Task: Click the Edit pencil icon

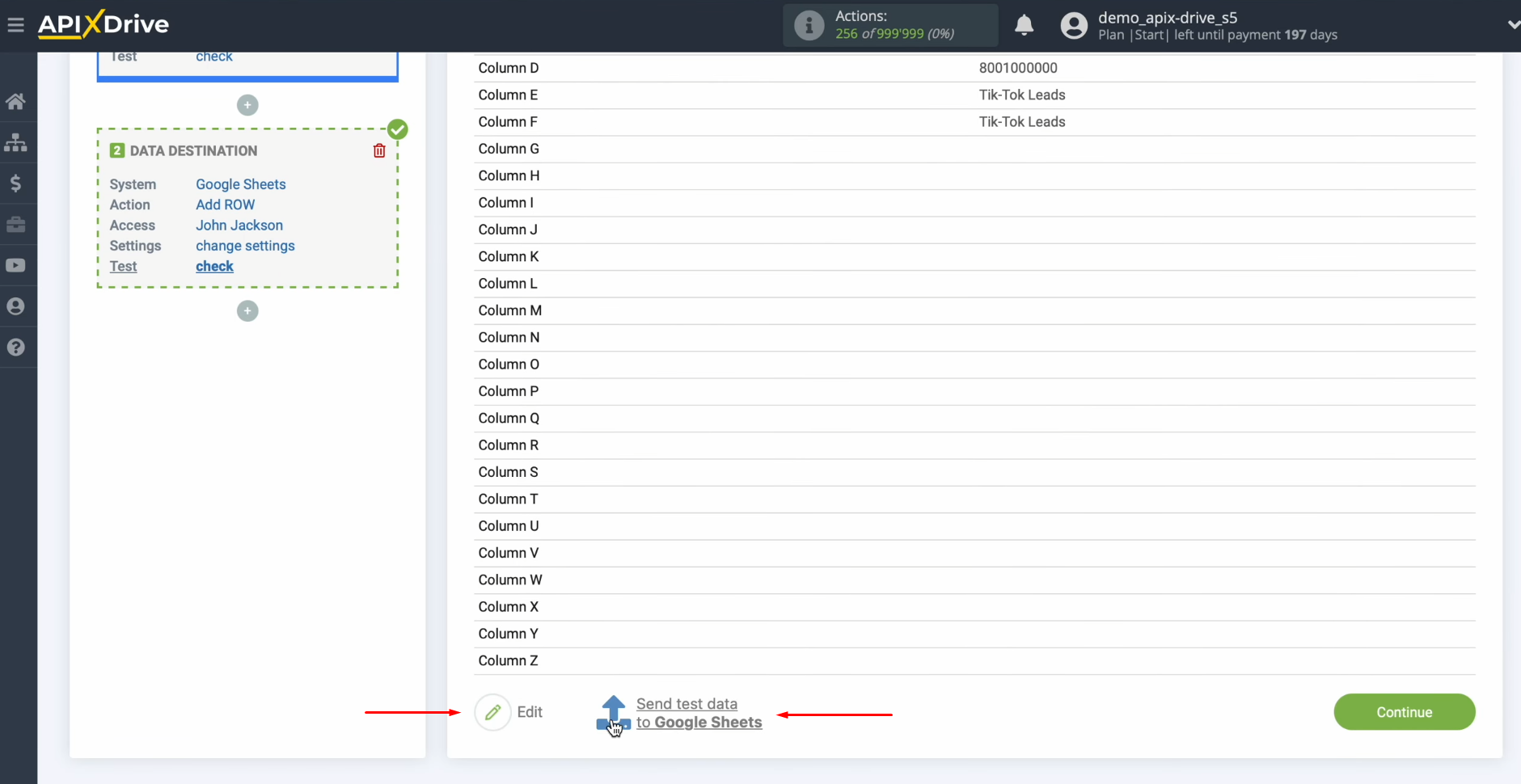Action: tap(493, 712)
